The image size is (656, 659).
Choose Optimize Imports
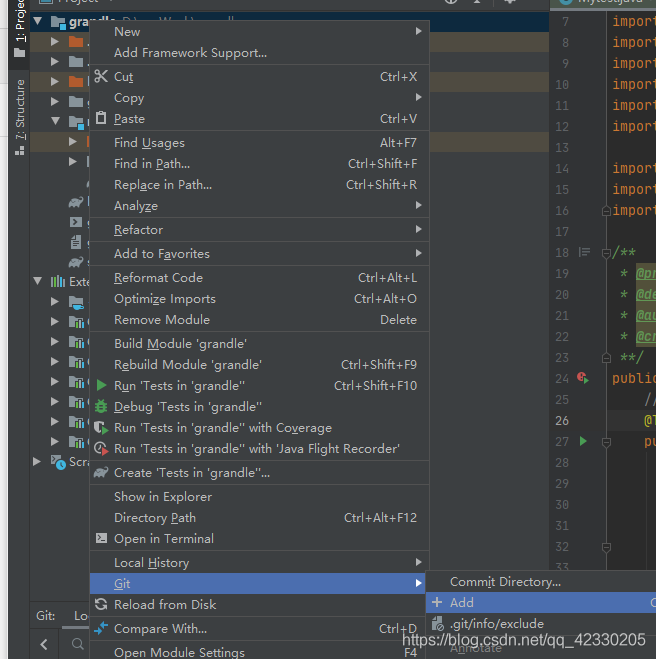click(259, 299)
